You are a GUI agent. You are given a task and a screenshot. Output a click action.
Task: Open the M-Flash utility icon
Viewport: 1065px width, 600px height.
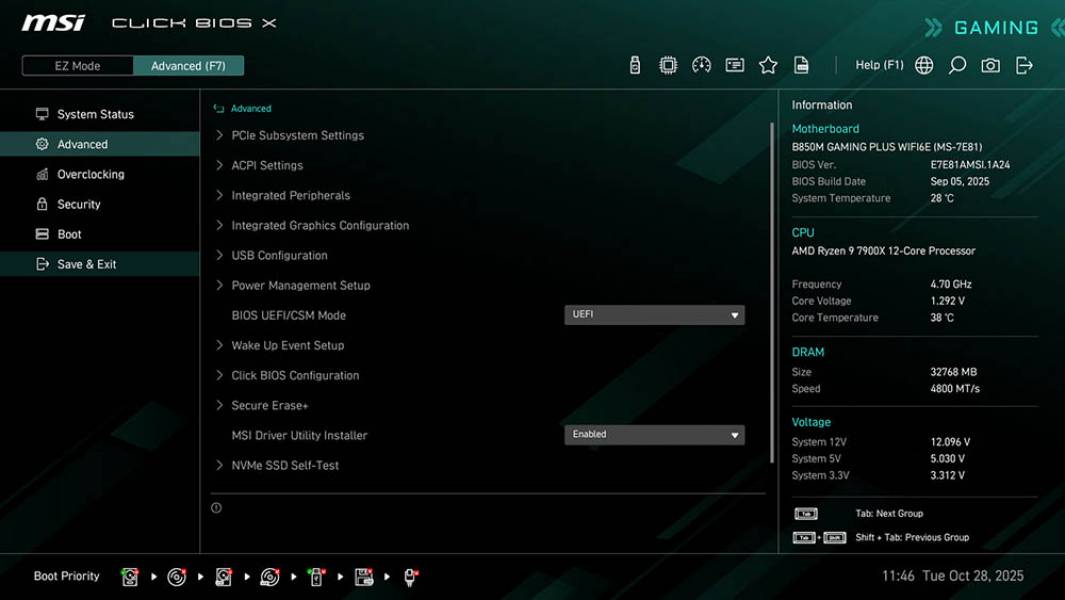pos(635,64)
